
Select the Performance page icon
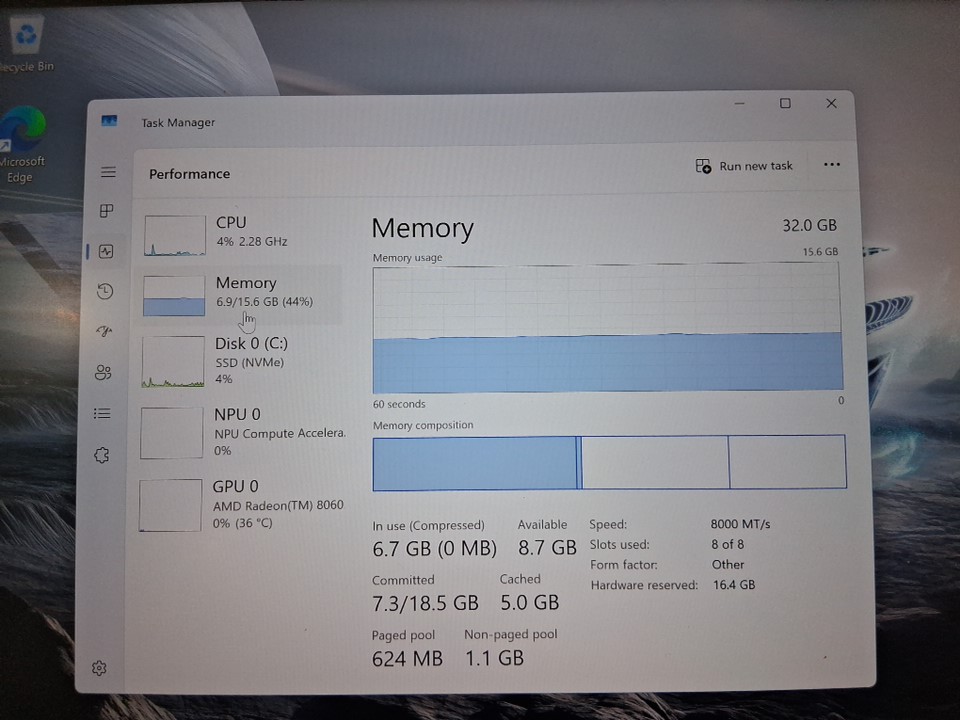click(106, 252)
